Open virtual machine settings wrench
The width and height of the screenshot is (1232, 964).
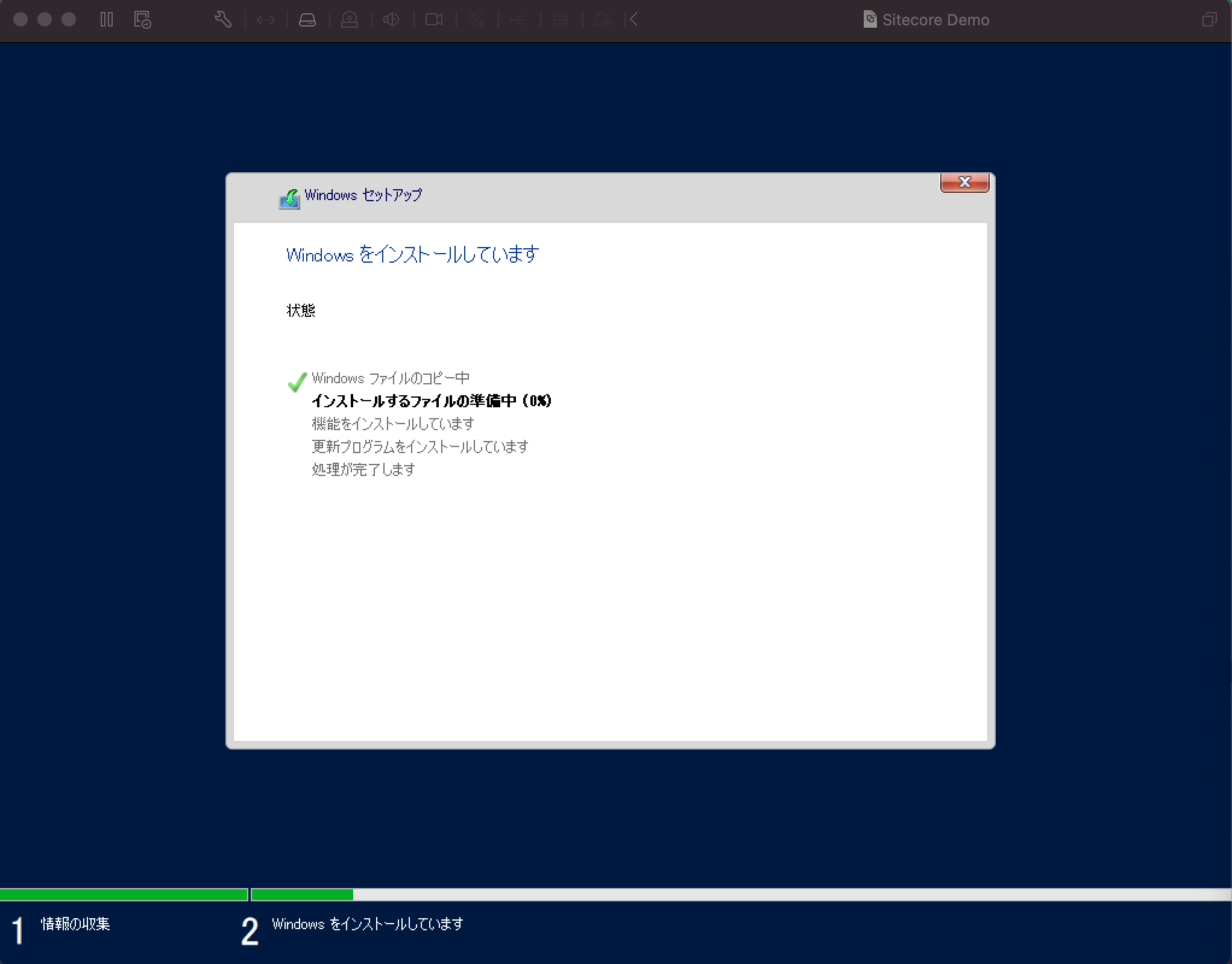[223, 20]
